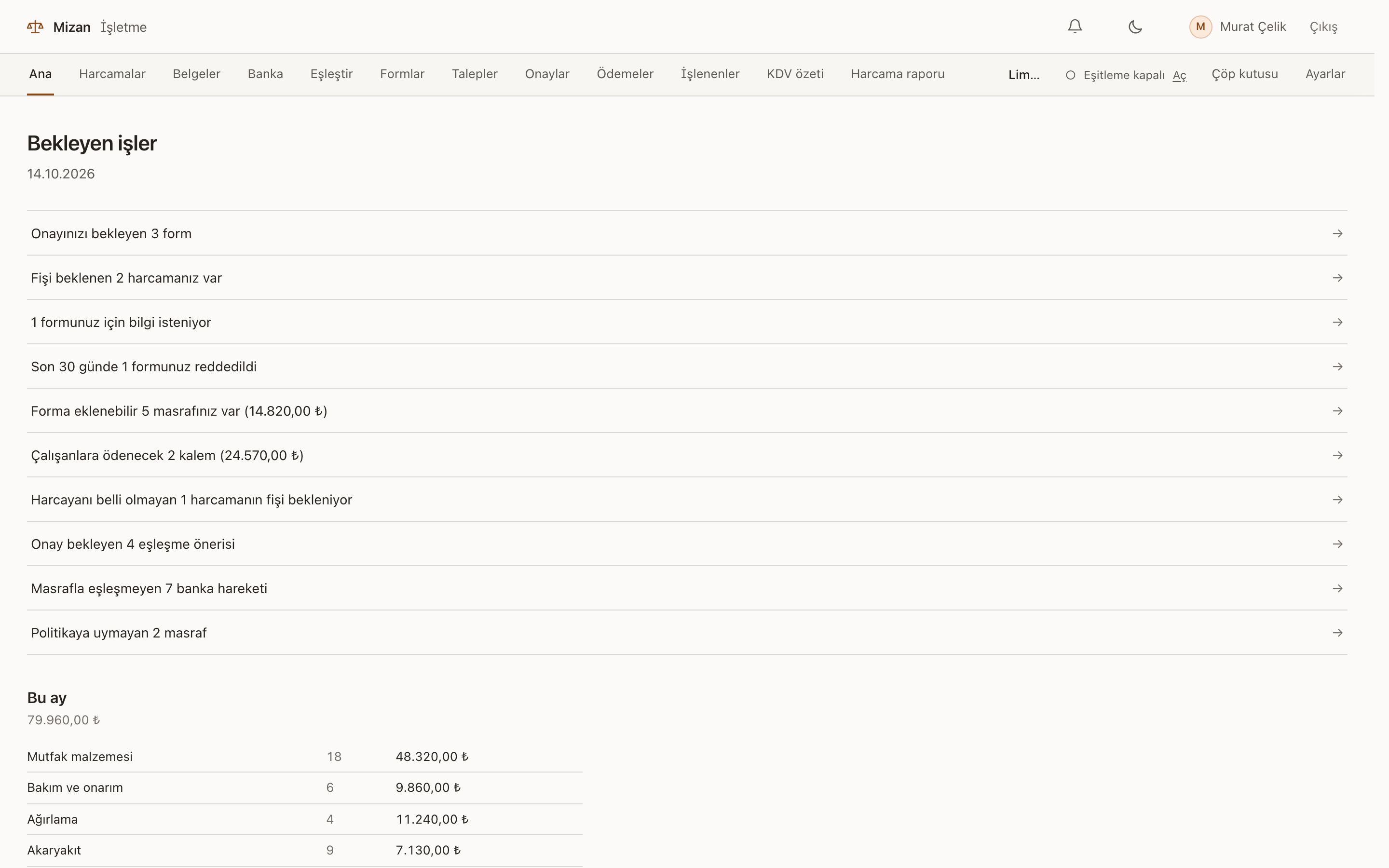Open the Ödemeler tab
This screenshot has width=1389, height=868.
tap(625, 74)
